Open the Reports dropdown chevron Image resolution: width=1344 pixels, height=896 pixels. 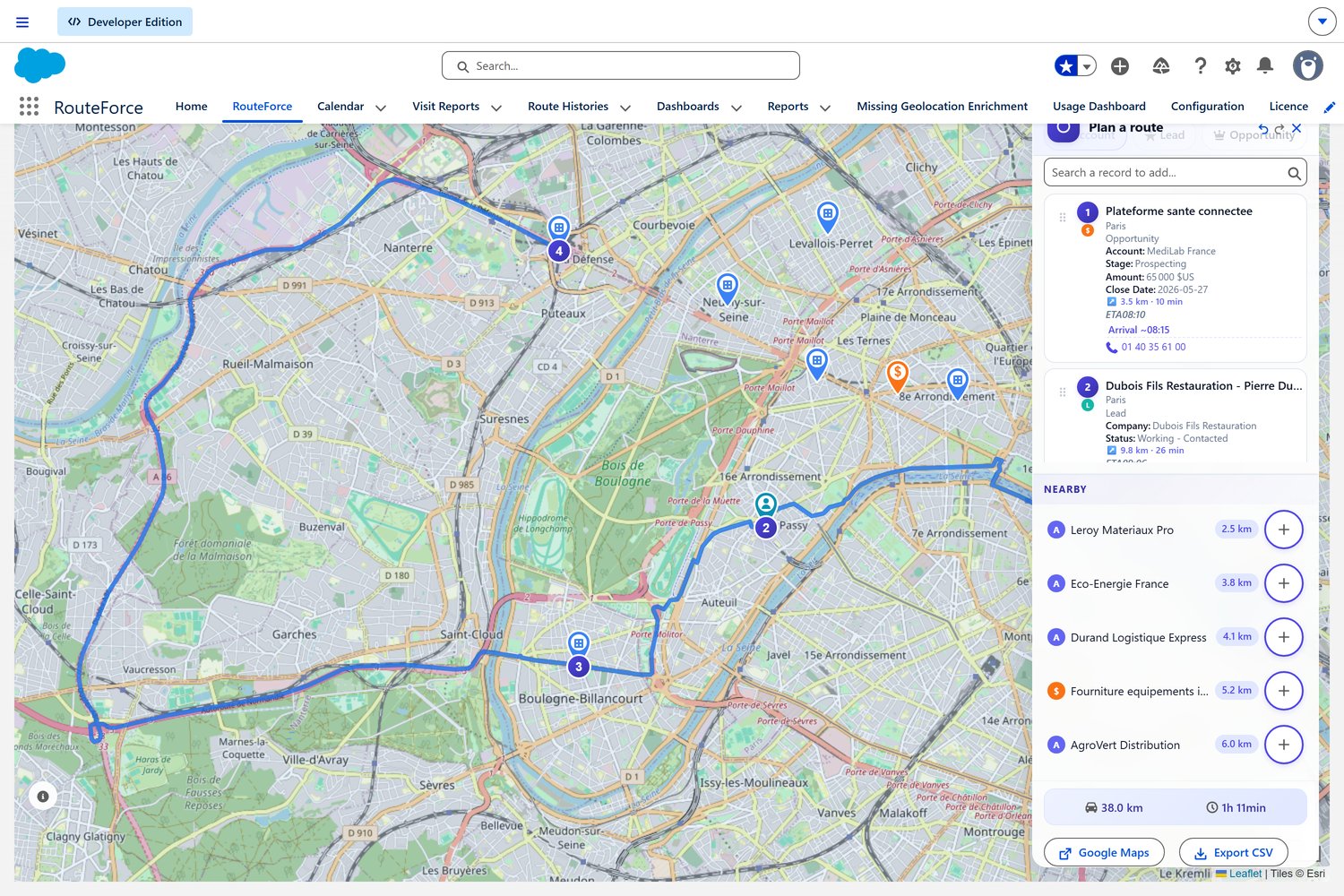pos(825,107)
